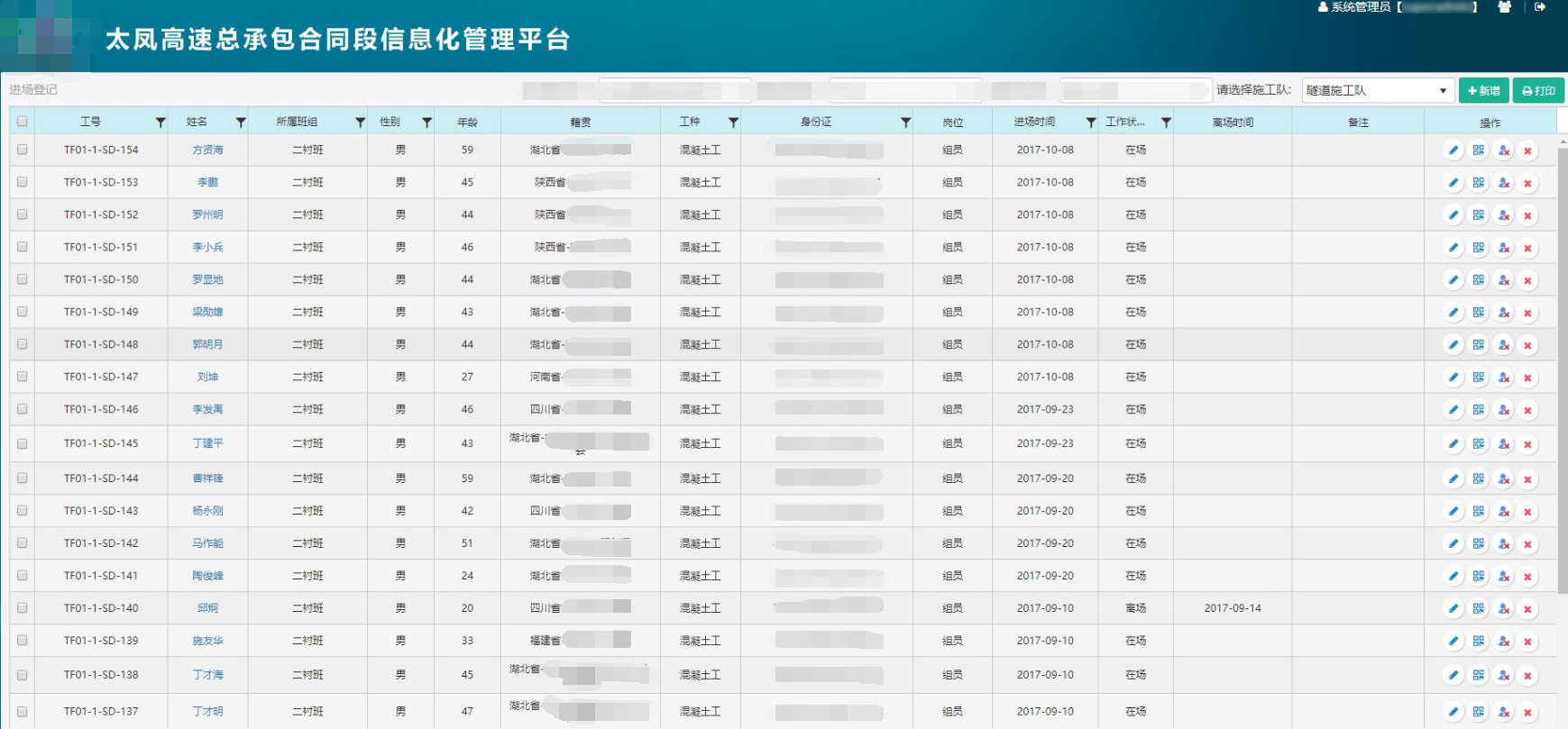
Task: Show QR code for TF01-1-SD-152
Action: (x=1478, y=215)
